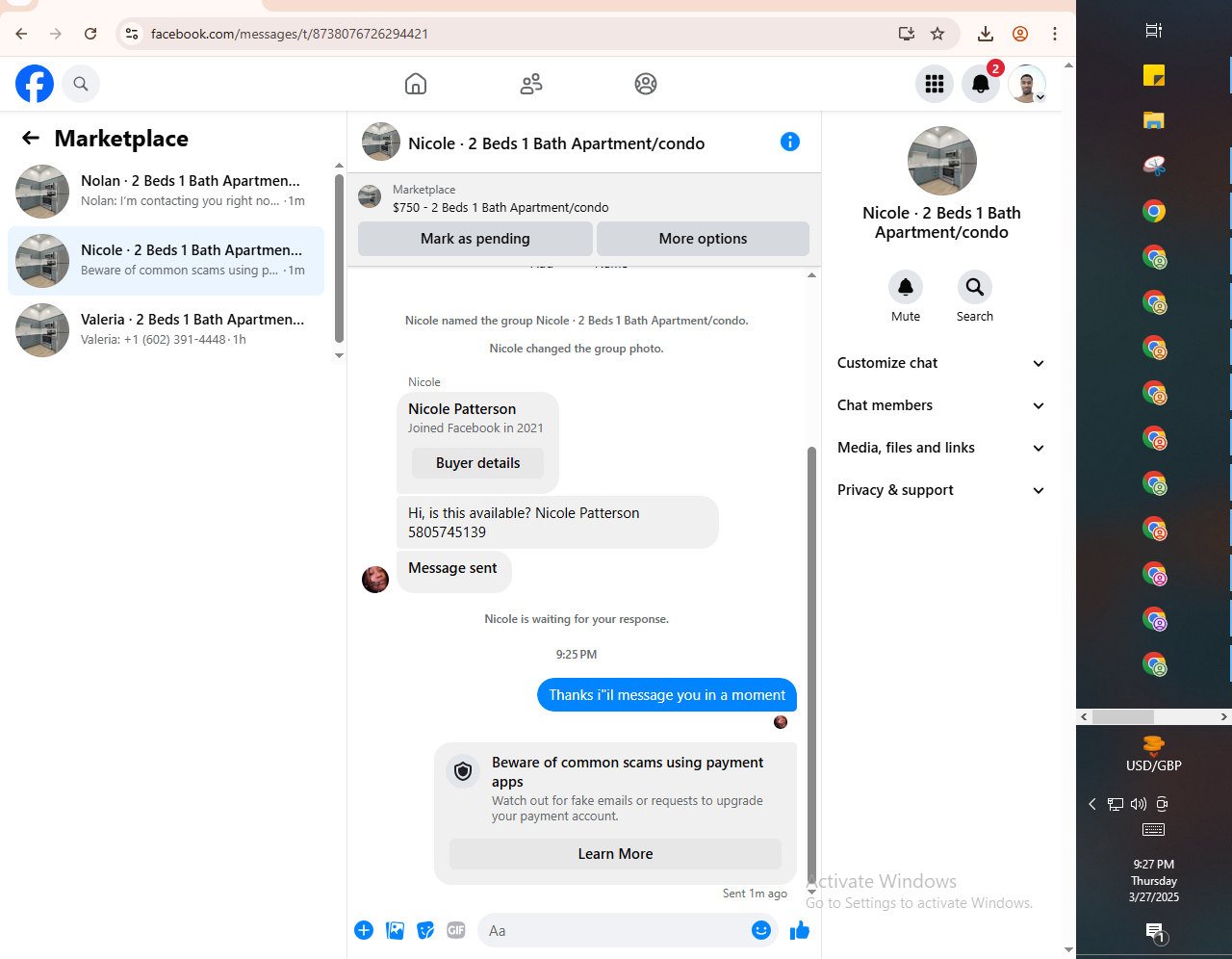Image resolution: width=1232 pixels, height=959 pixels.
Task: Select the Nicole apartment conversation
Action: (x=166, y=261)
